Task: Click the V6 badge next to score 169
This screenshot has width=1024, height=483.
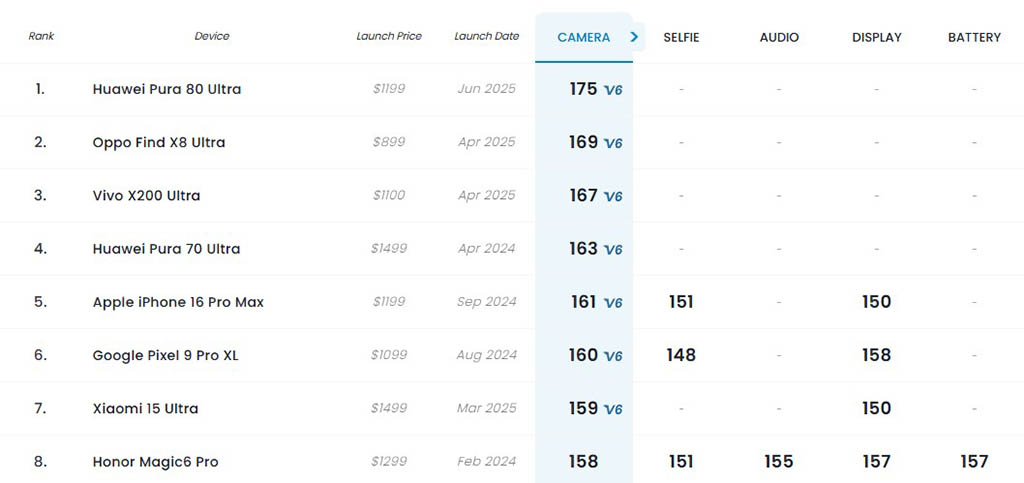Action: [x=613, y=143]
